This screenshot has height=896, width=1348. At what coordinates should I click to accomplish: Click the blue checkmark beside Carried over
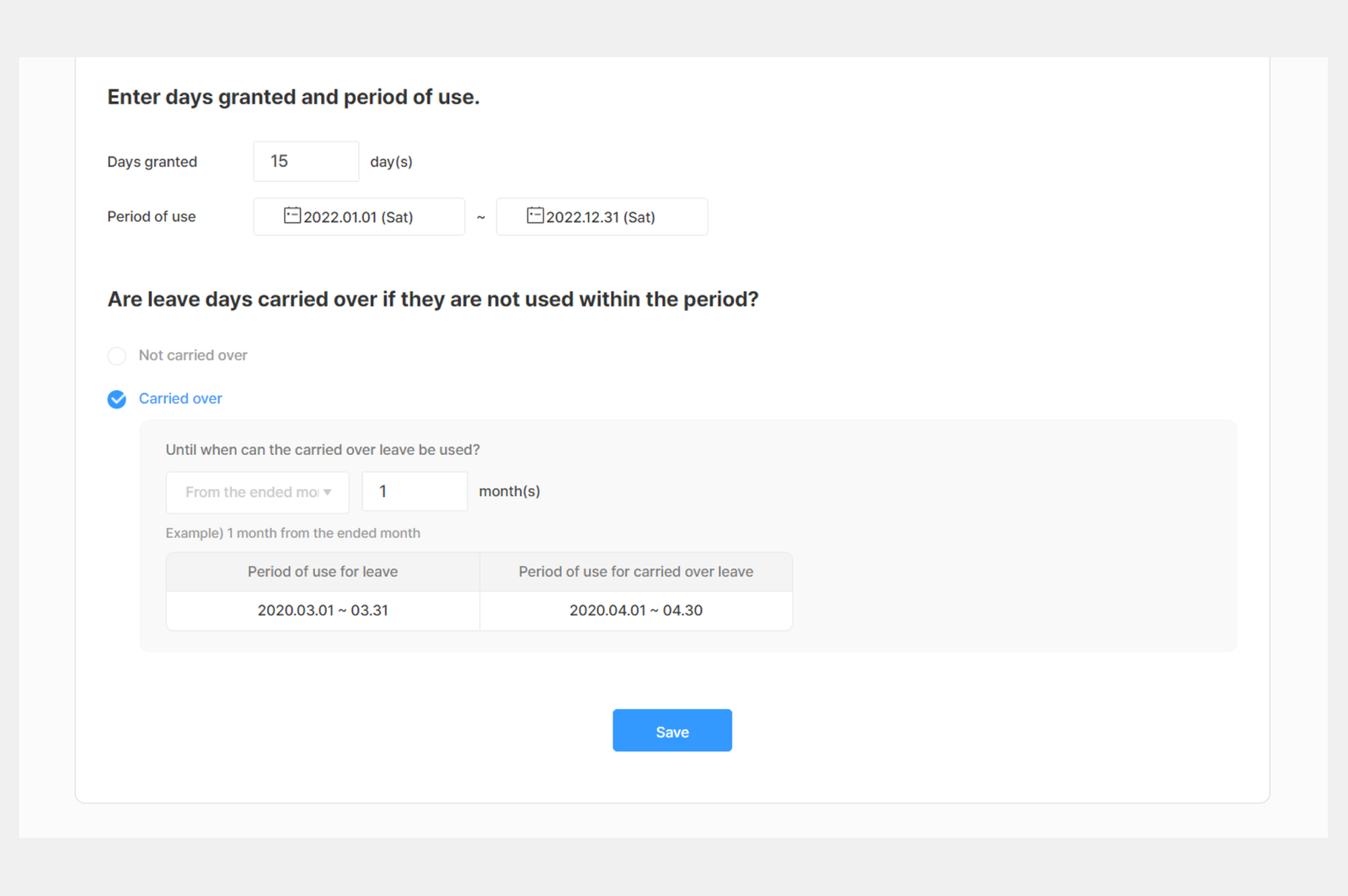117,399
